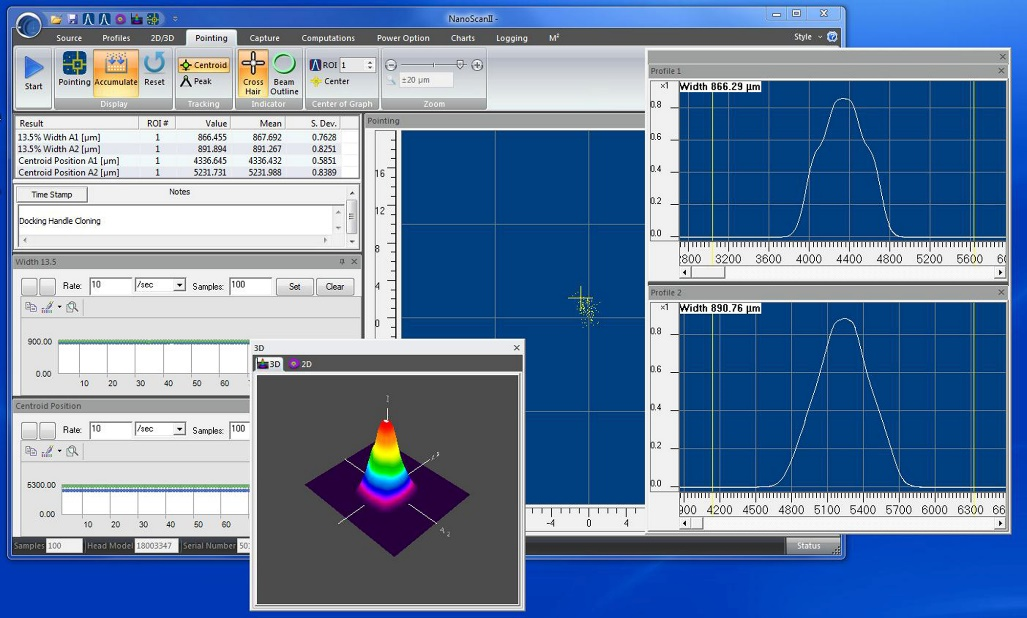Open the Charts ribbon tab
This screenshot has width=1027, height=618.
pos(462,38)
